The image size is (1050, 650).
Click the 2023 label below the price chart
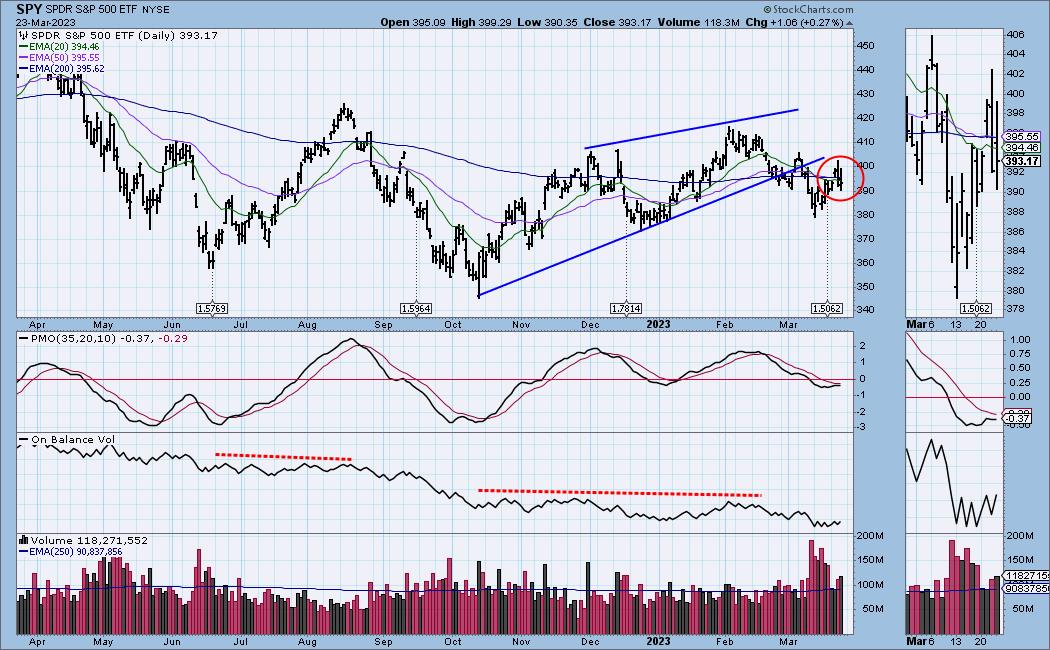click(658, 324)
